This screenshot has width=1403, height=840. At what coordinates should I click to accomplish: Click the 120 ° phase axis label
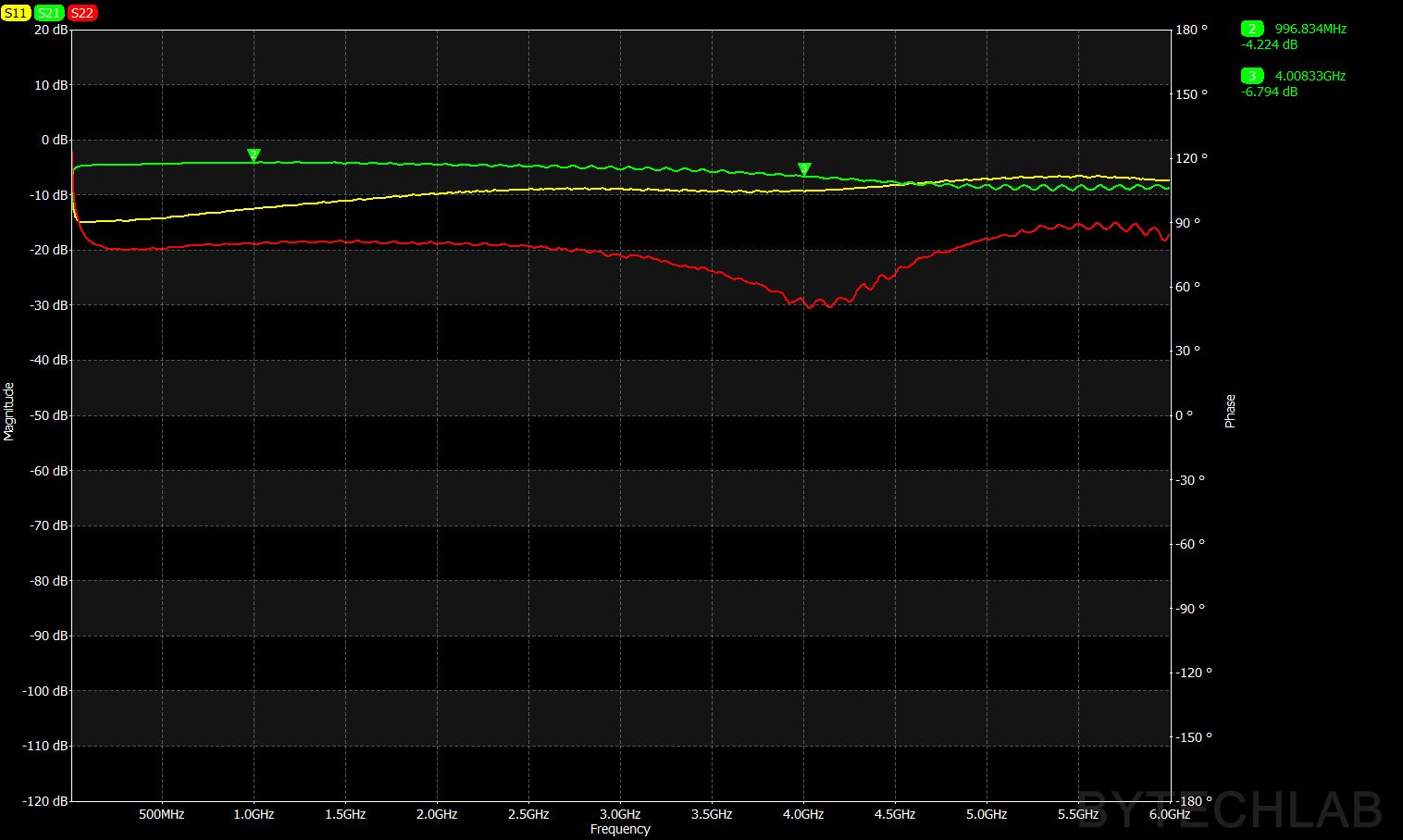coord(1192,158)
